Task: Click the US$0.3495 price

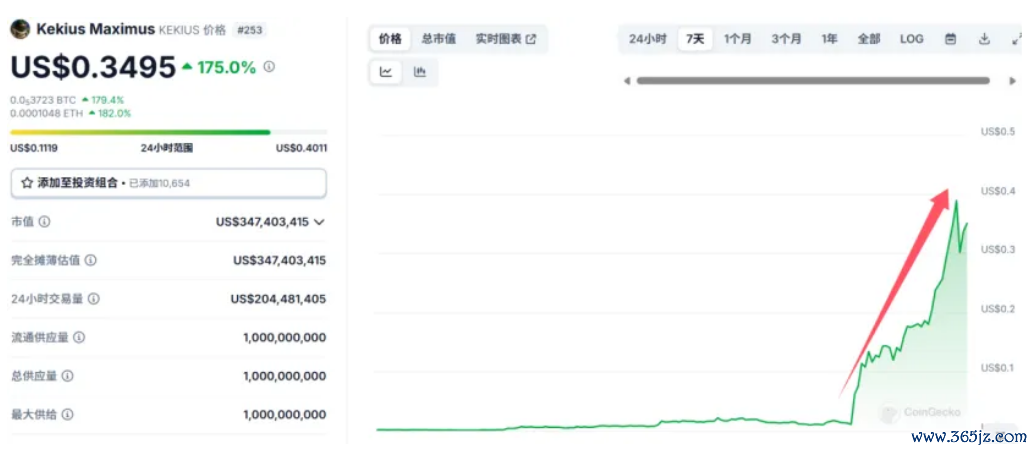Action: tap(93, 67)
